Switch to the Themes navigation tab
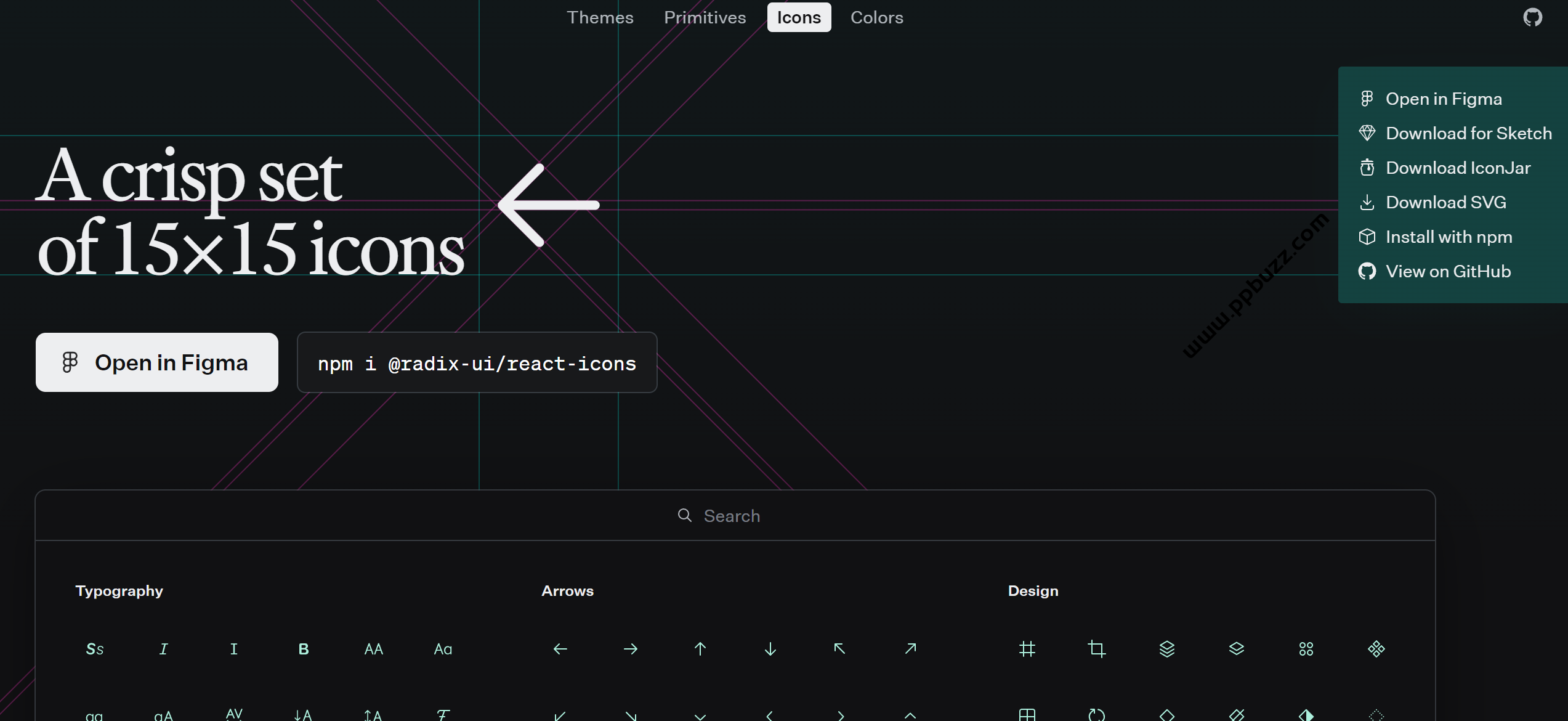This screenshot has height=721, width=1568. point(599,17)
